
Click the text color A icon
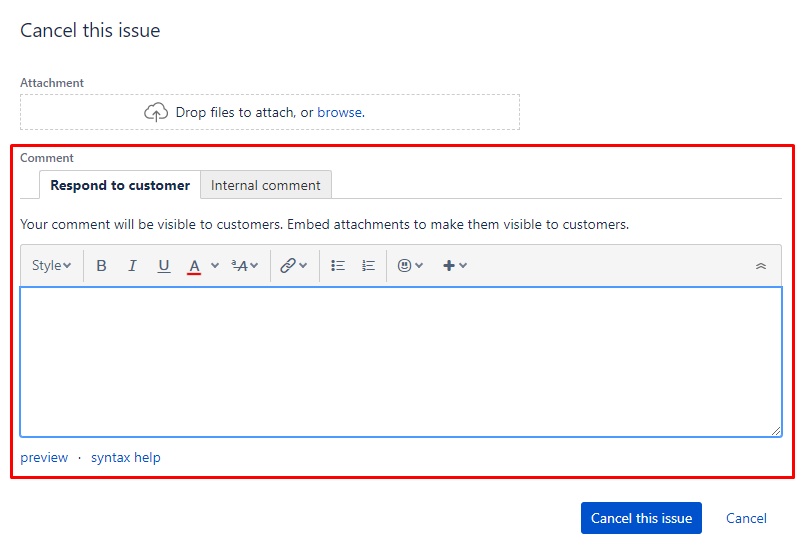coord(194,266)
